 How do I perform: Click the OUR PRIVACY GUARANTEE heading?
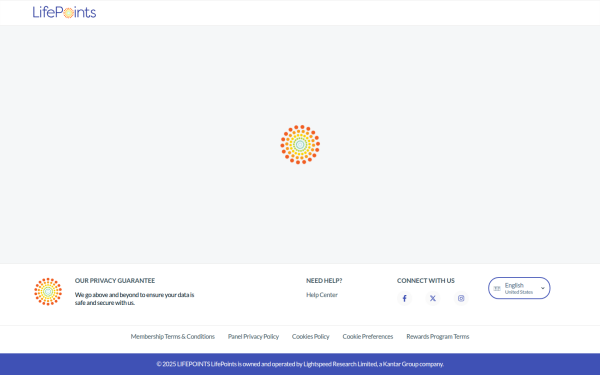pyautogui.click(x=115, y=280)
